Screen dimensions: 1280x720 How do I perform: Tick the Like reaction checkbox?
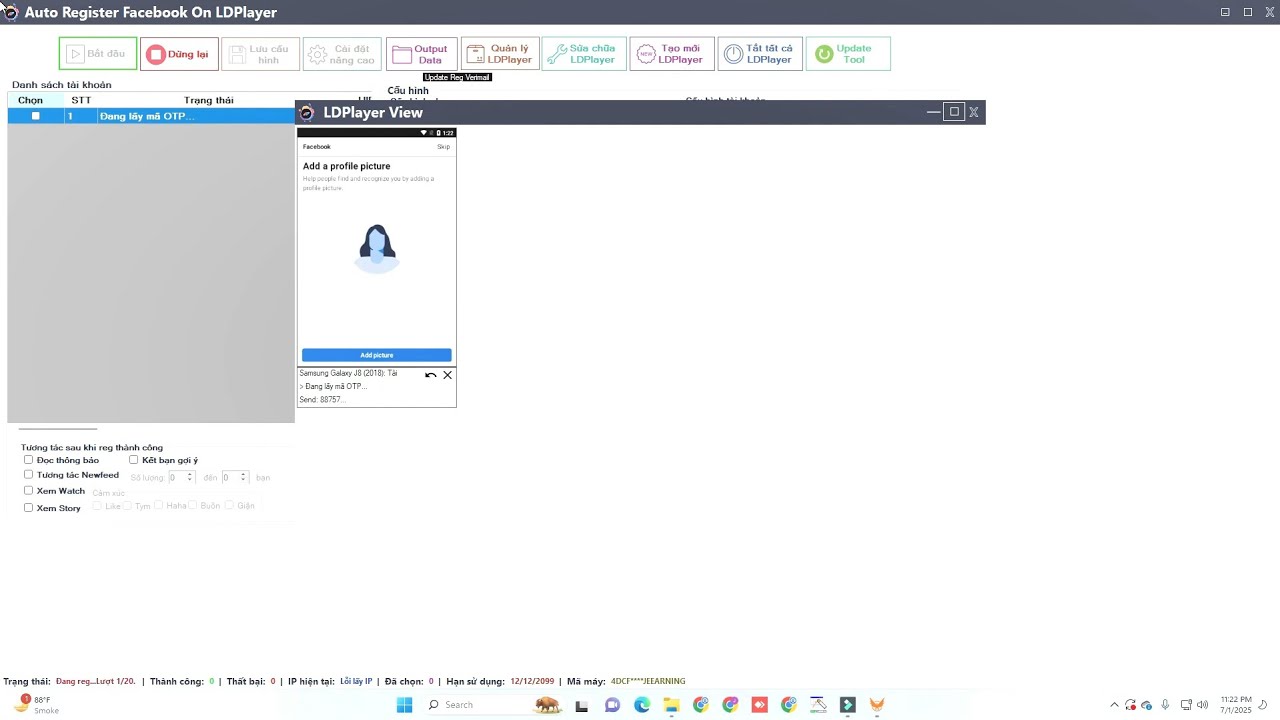pyautogui.click(x=98, y=506)
